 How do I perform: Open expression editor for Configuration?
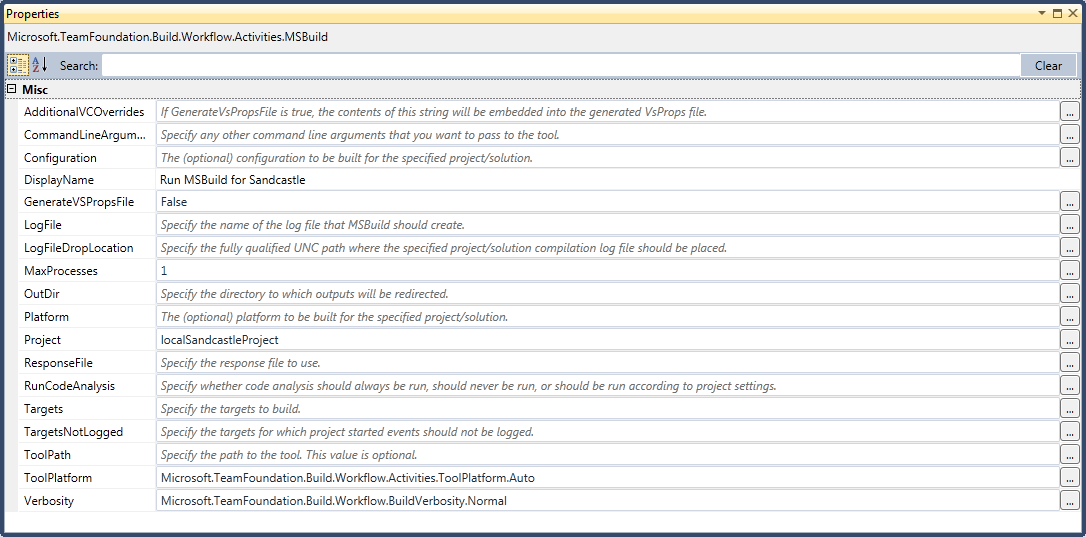point(1069,157)
